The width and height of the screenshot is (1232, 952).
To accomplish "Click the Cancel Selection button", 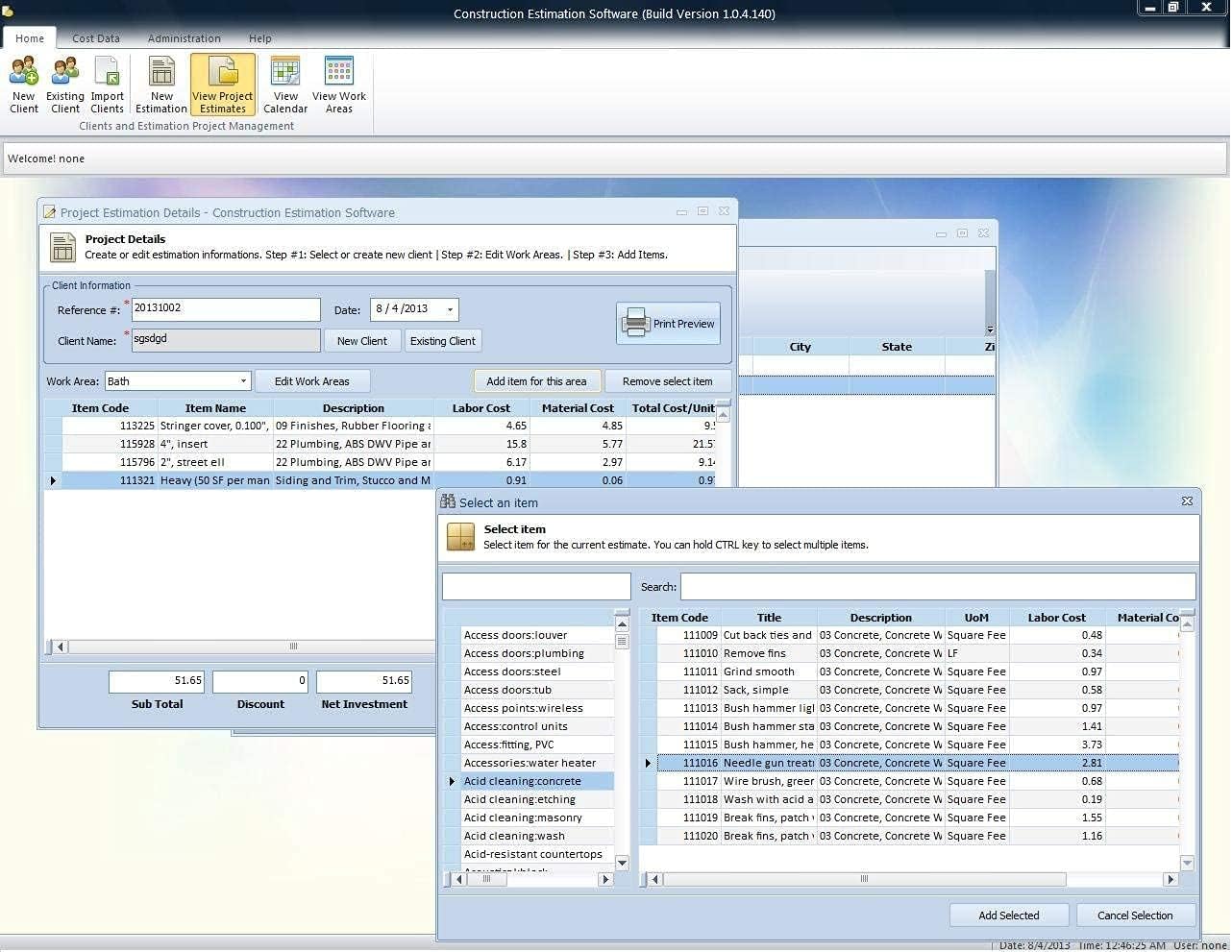I will coord(1136,915).
